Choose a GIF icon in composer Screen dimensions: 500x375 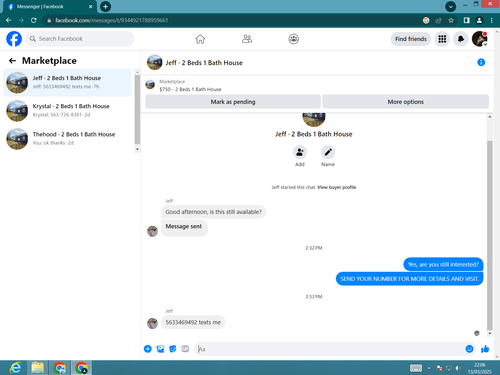pos(185,349)
